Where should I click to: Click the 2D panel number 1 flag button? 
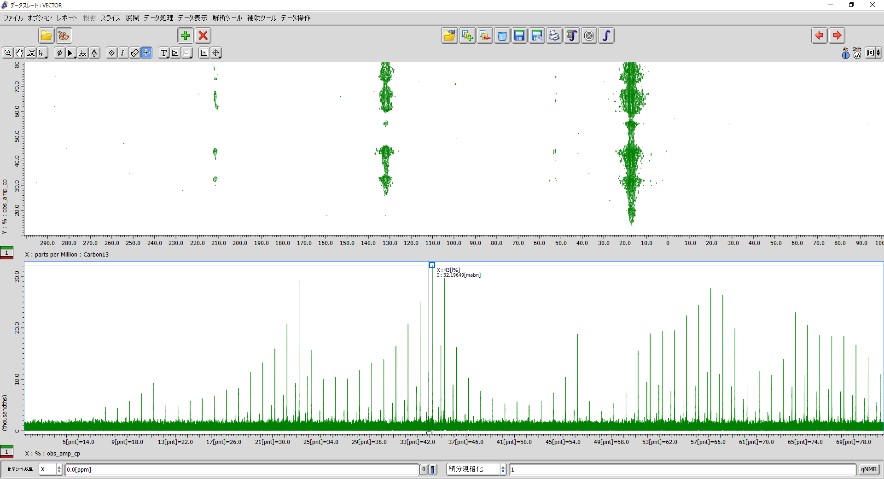(7, 254)
